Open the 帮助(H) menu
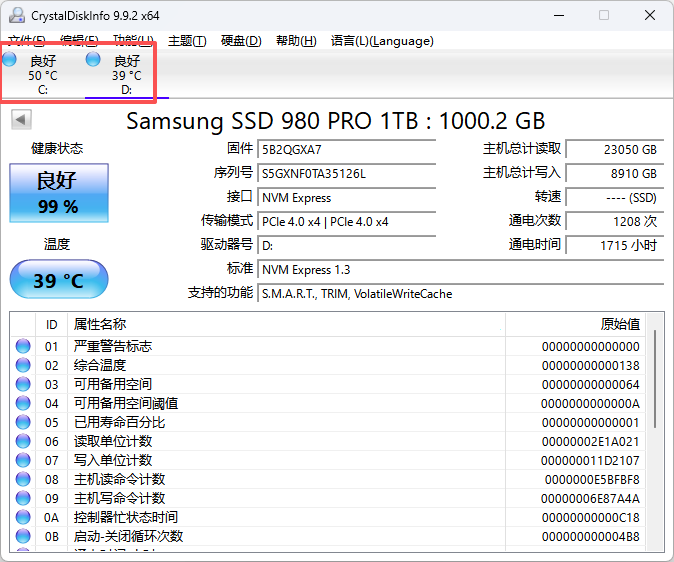Viewport: 674px width, 562px height. tap(296, 41)
